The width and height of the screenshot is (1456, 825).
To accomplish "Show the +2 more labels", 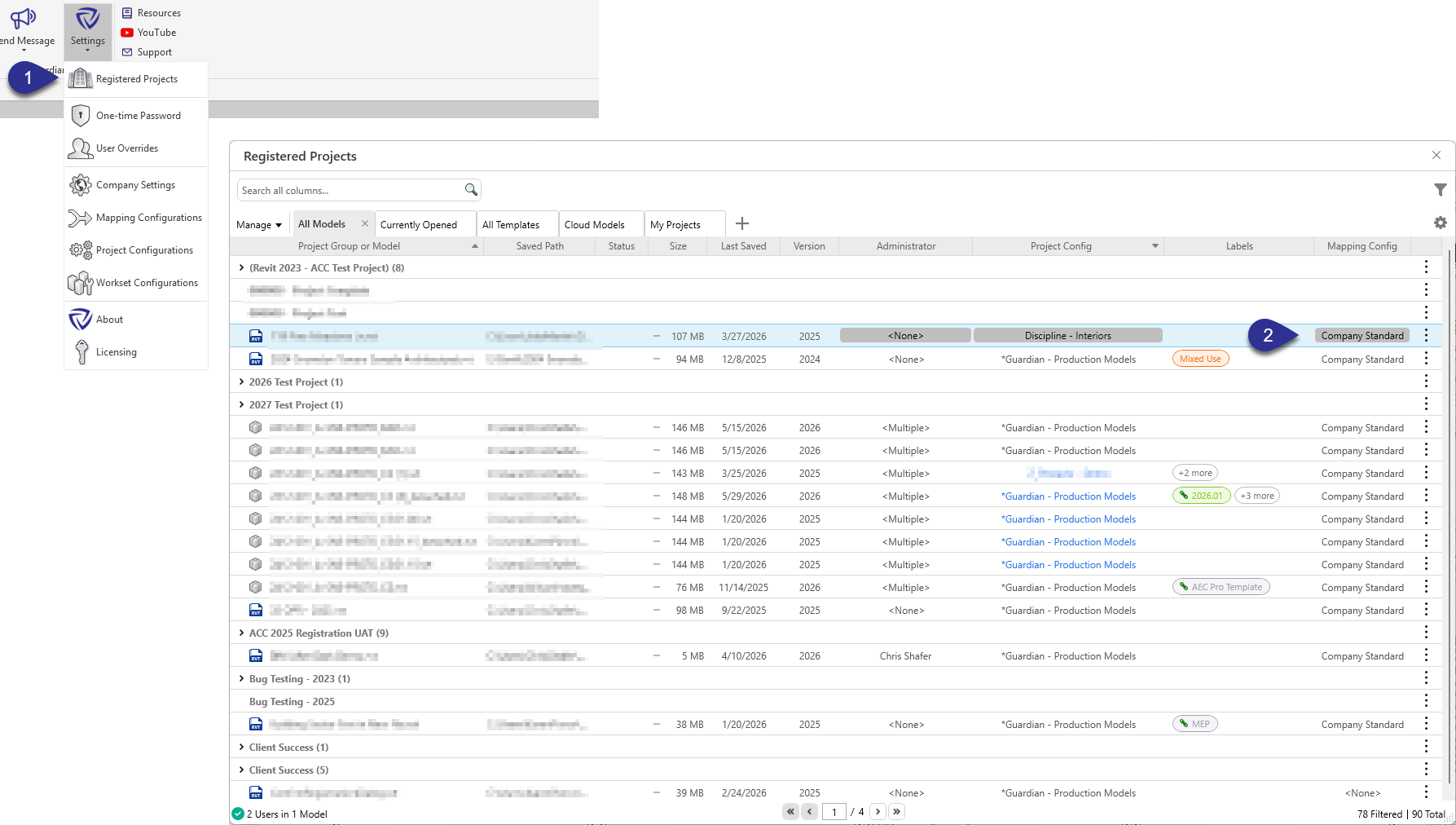I will [x=1195, y=473].
